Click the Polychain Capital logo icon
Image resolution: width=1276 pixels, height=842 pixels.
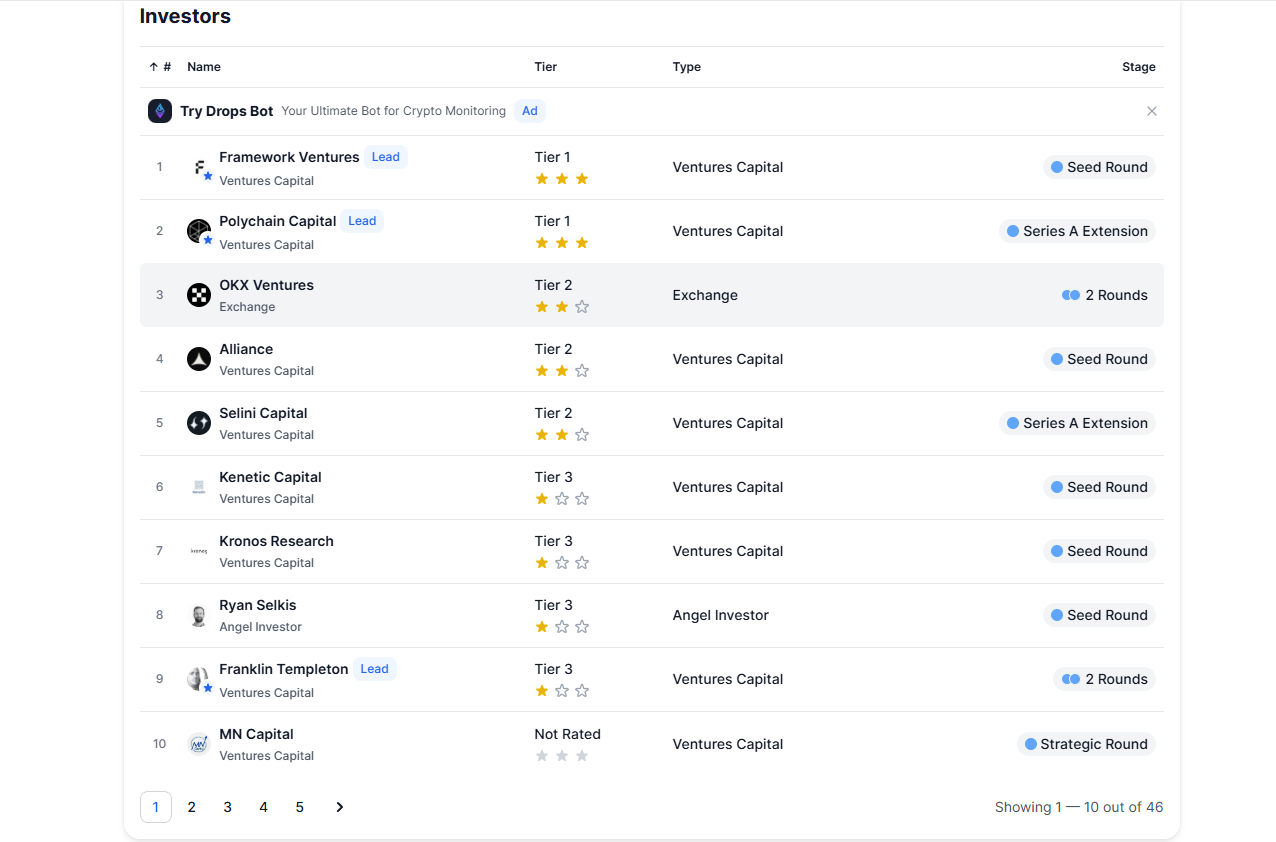(199, 231)
